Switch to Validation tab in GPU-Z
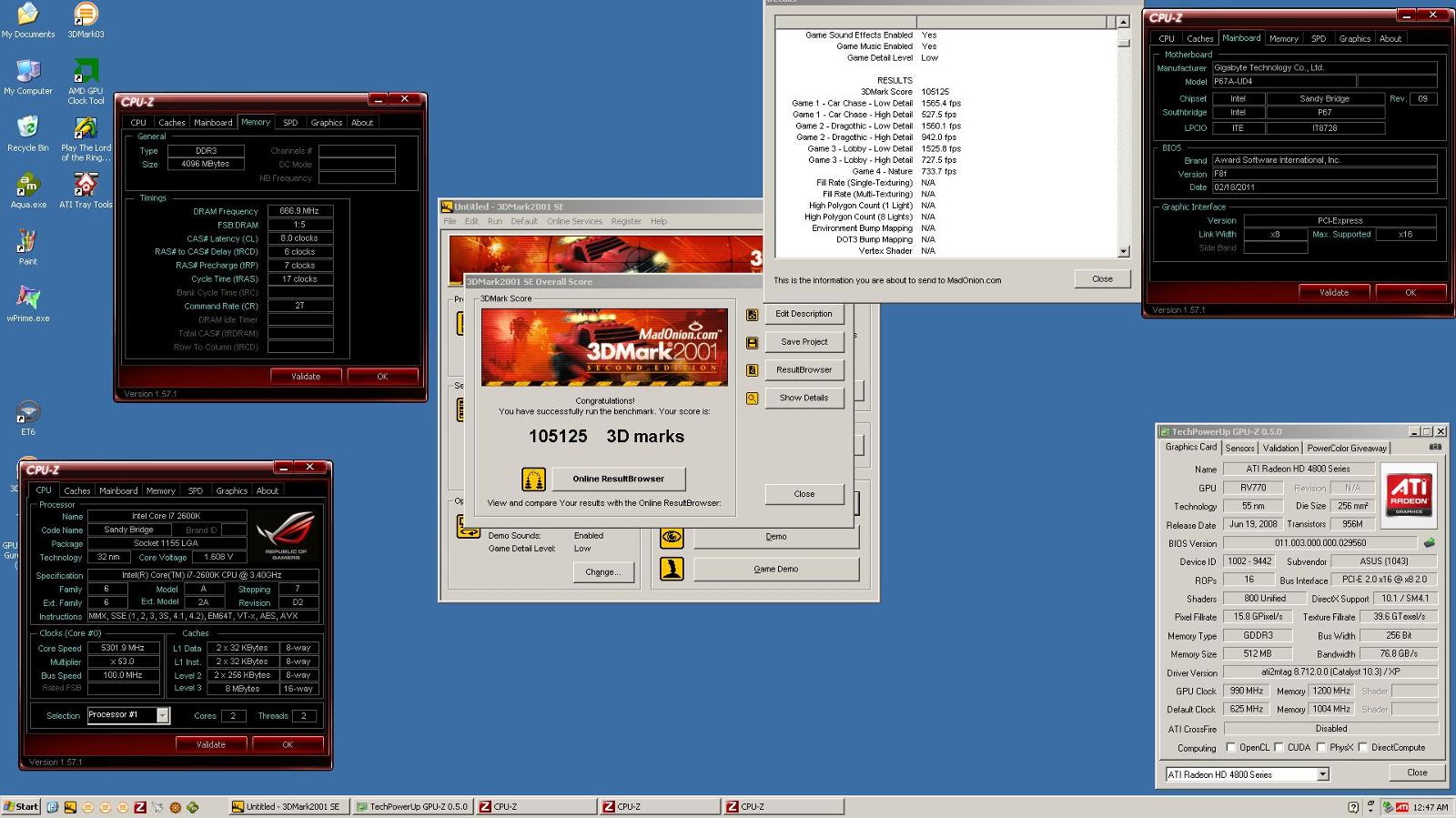The image size is (1456, 818). coord(1280,448)
